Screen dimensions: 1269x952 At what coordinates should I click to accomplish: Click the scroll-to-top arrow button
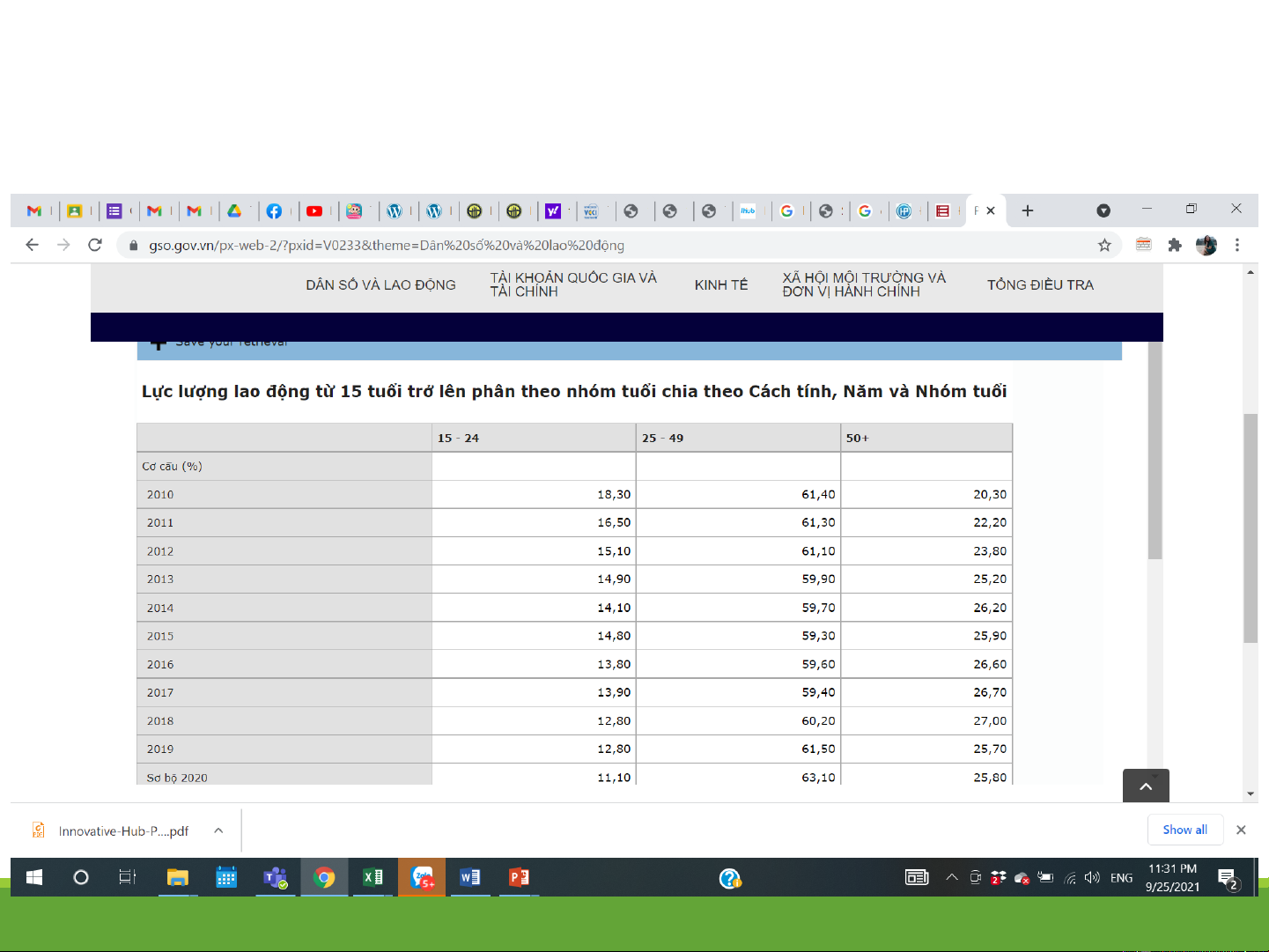click(1146, 786)
